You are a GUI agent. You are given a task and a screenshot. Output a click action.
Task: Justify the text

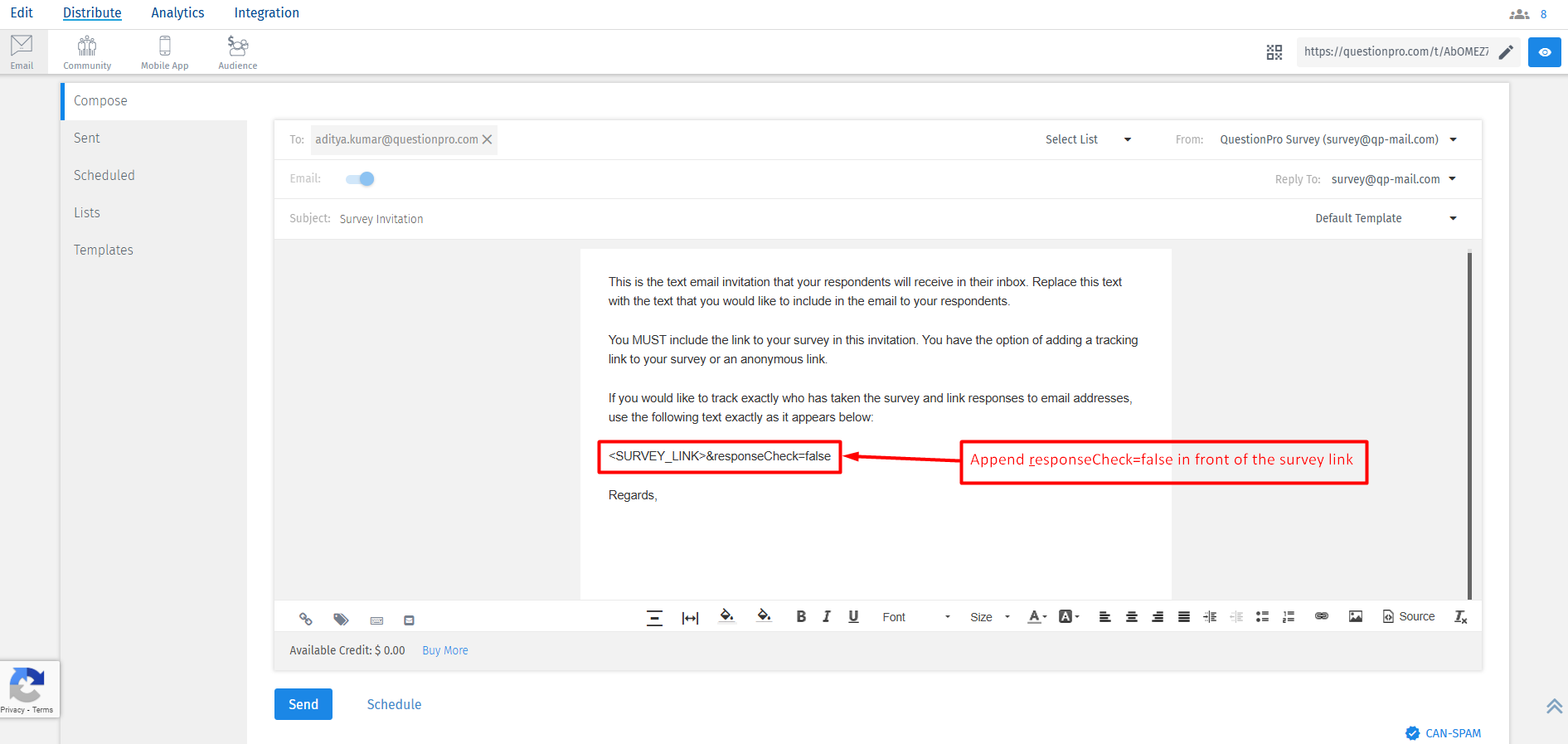1184,616
